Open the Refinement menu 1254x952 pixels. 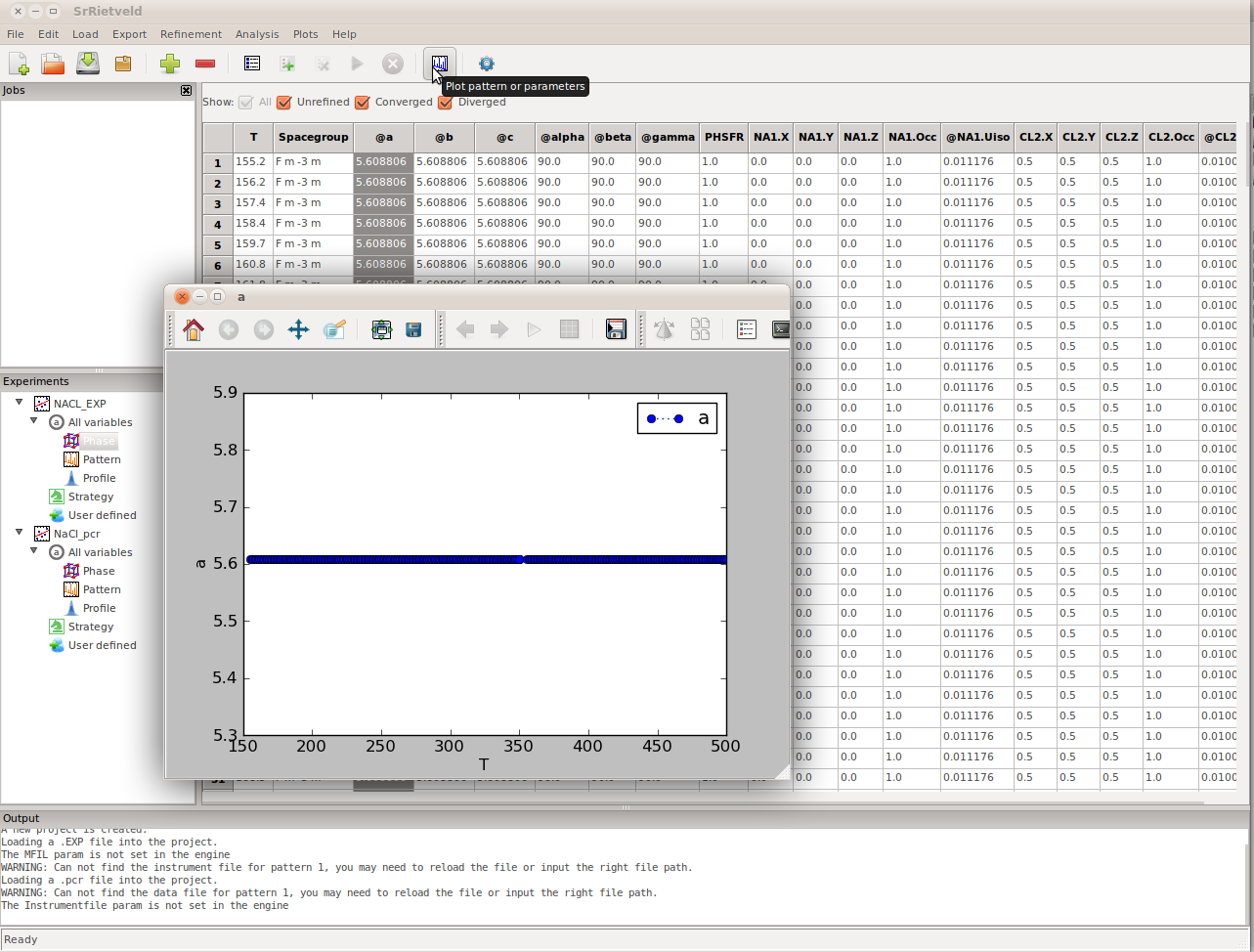point(191,34)
